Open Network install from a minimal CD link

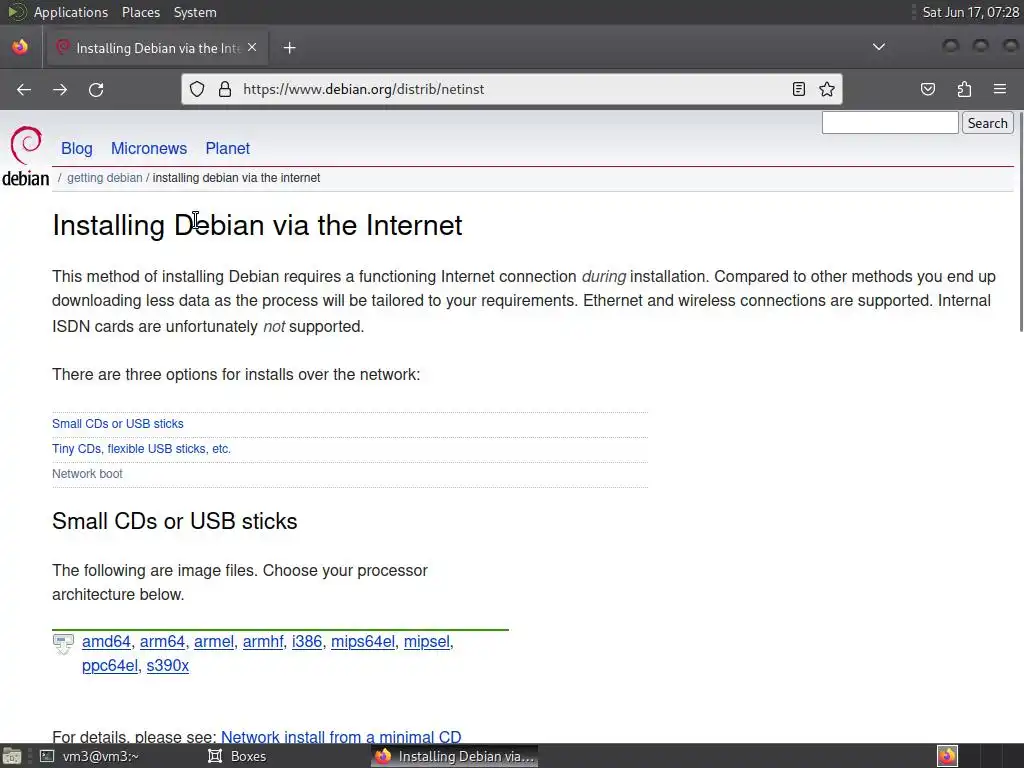tap(341, 737)
